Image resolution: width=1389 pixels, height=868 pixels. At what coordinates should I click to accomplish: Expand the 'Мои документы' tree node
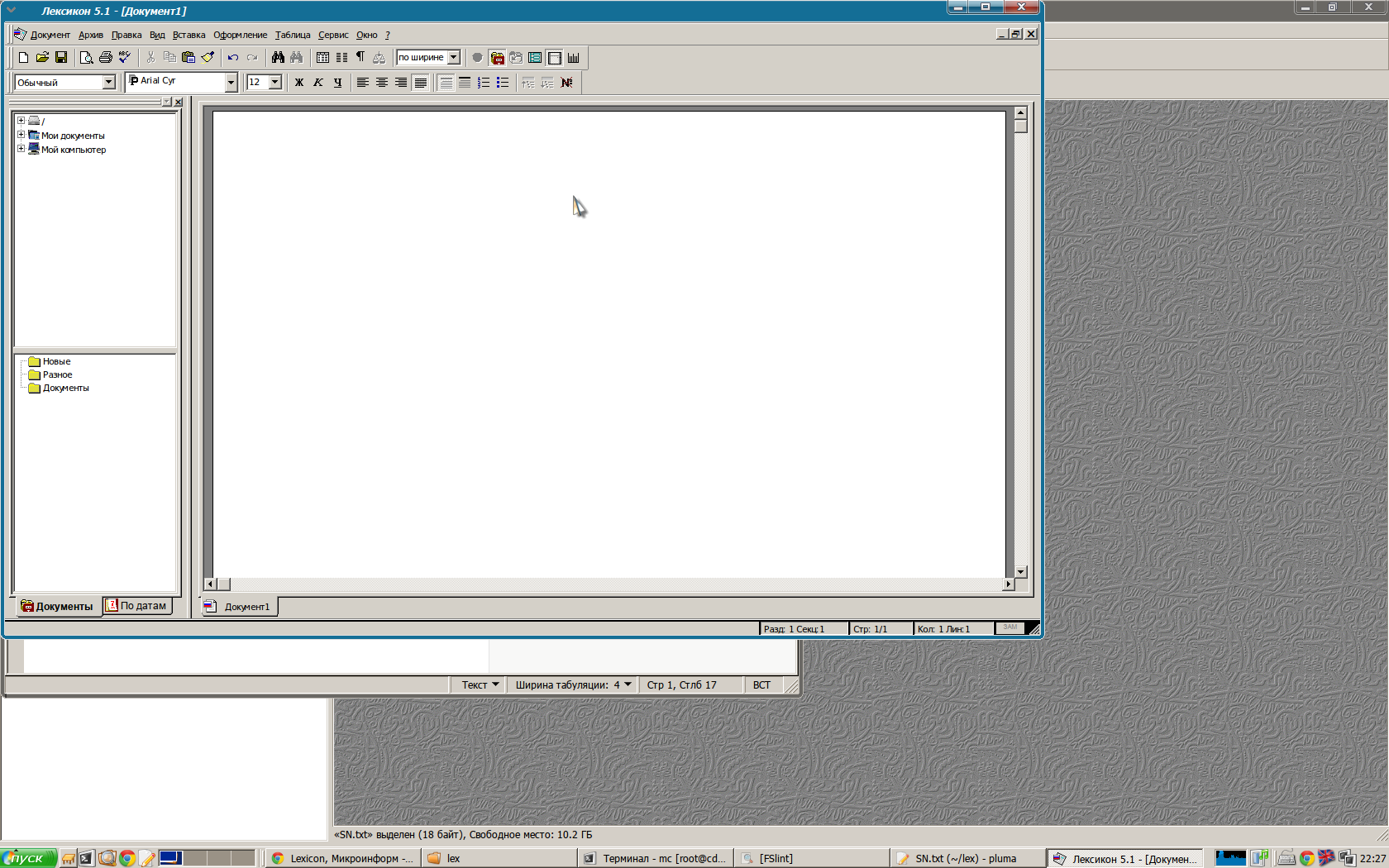(x=21, y=135)
